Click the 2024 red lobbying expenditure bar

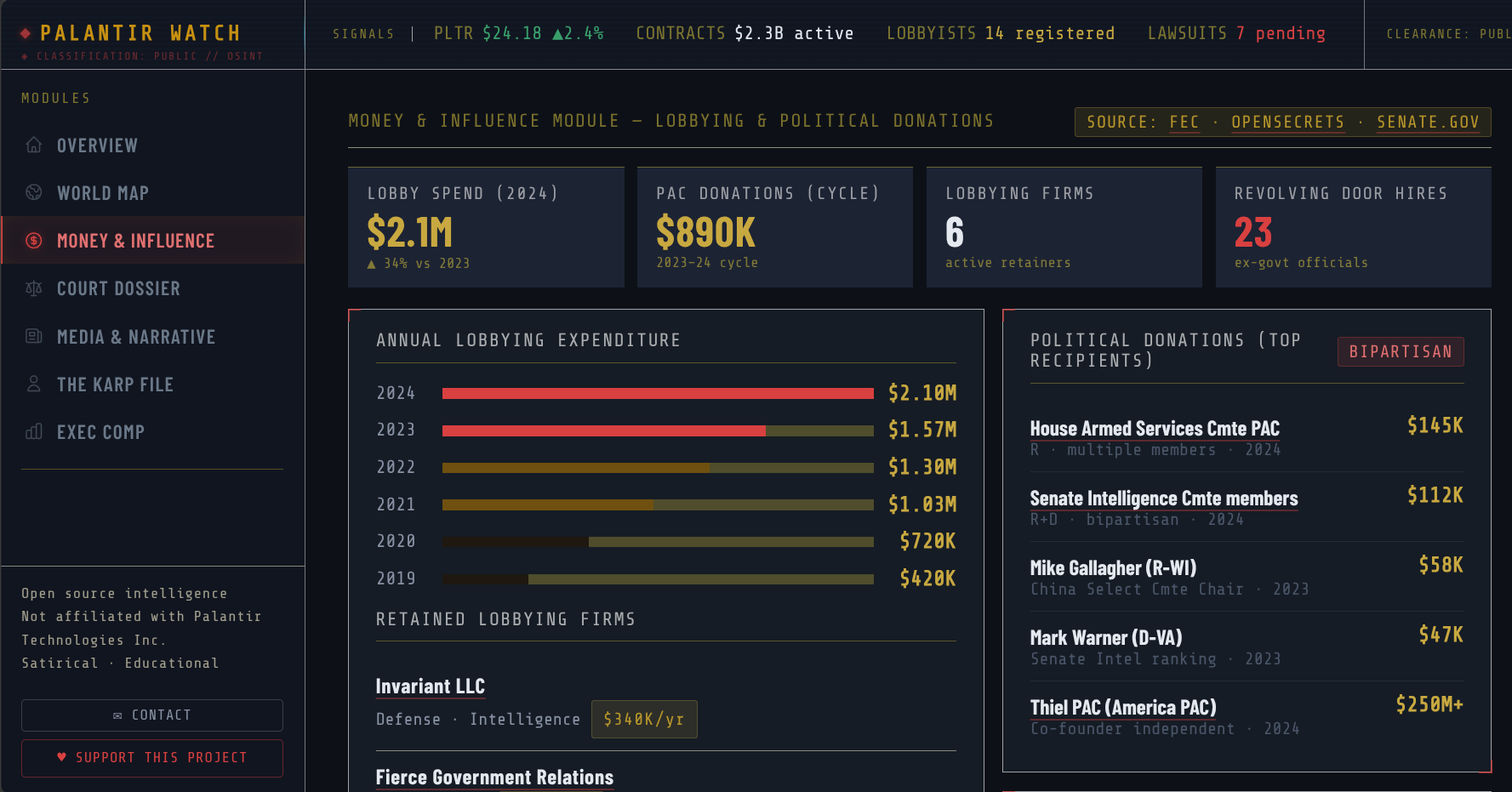pyautogui.click(x=657, y=393)
